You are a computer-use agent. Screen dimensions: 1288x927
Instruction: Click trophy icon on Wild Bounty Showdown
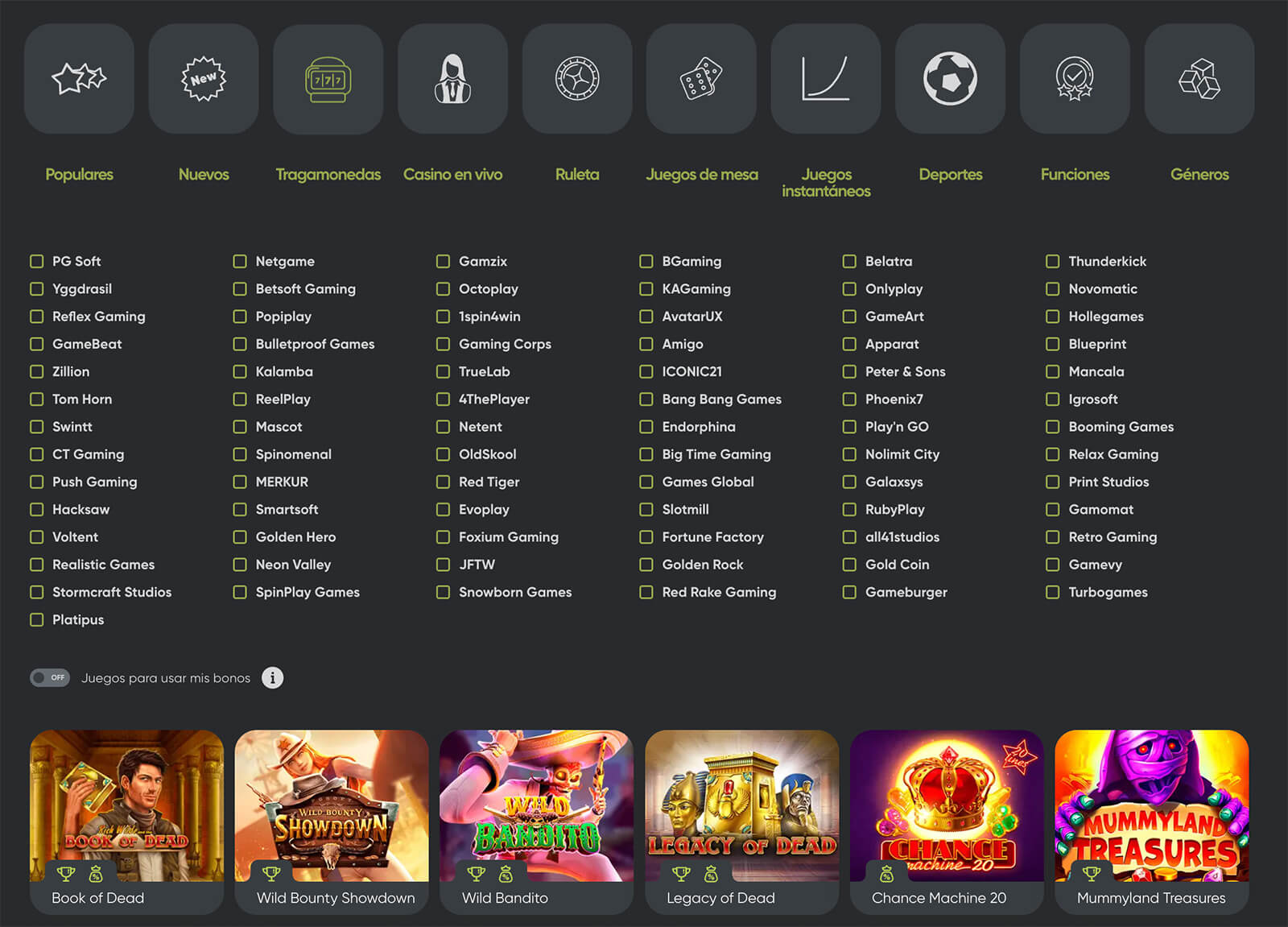coord(271,874)
